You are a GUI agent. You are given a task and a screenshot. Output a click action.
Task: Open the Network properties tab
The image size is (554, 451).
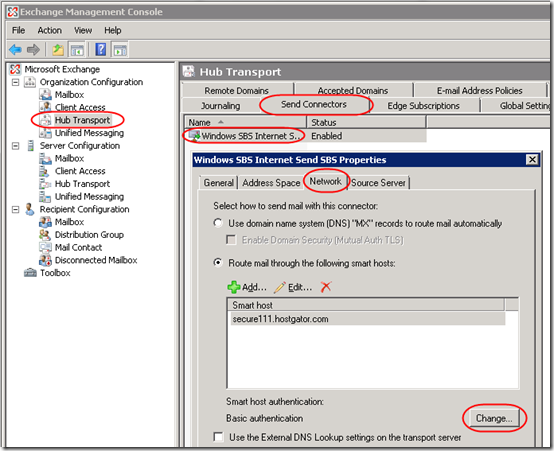(325, 181)
